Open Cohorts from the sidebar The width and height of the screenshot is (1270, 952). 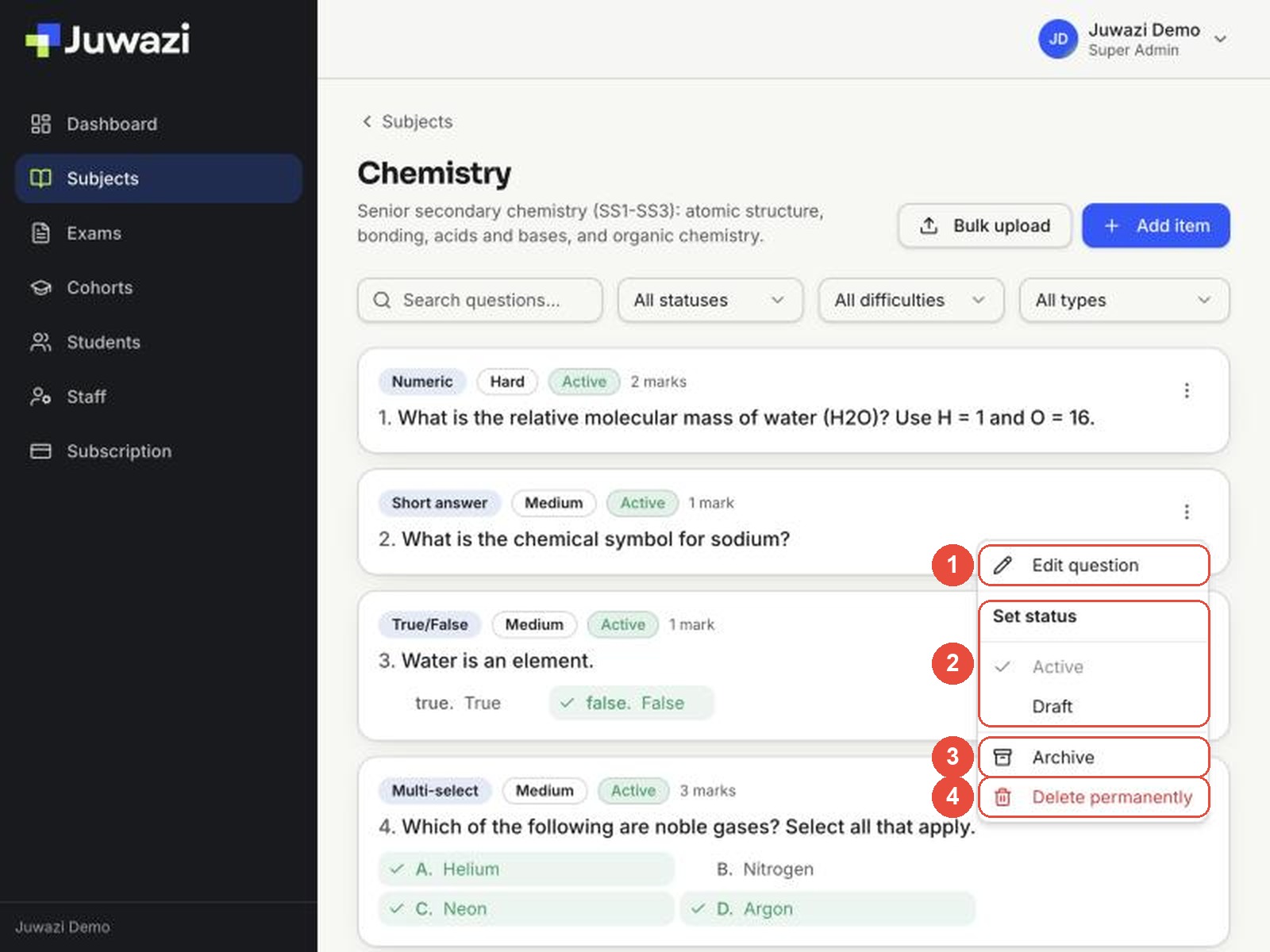pyautogui.click(x=159, y=287)
